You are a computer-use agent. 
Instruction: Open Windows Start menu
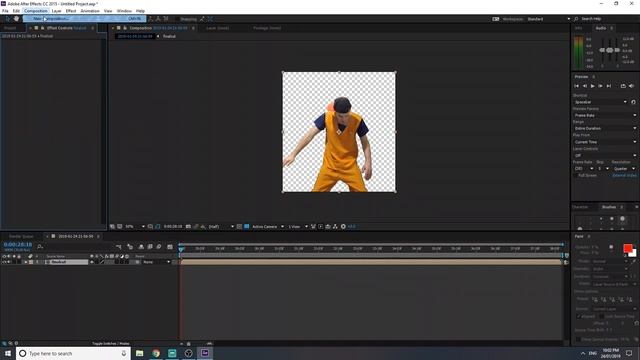click(8, 353)
